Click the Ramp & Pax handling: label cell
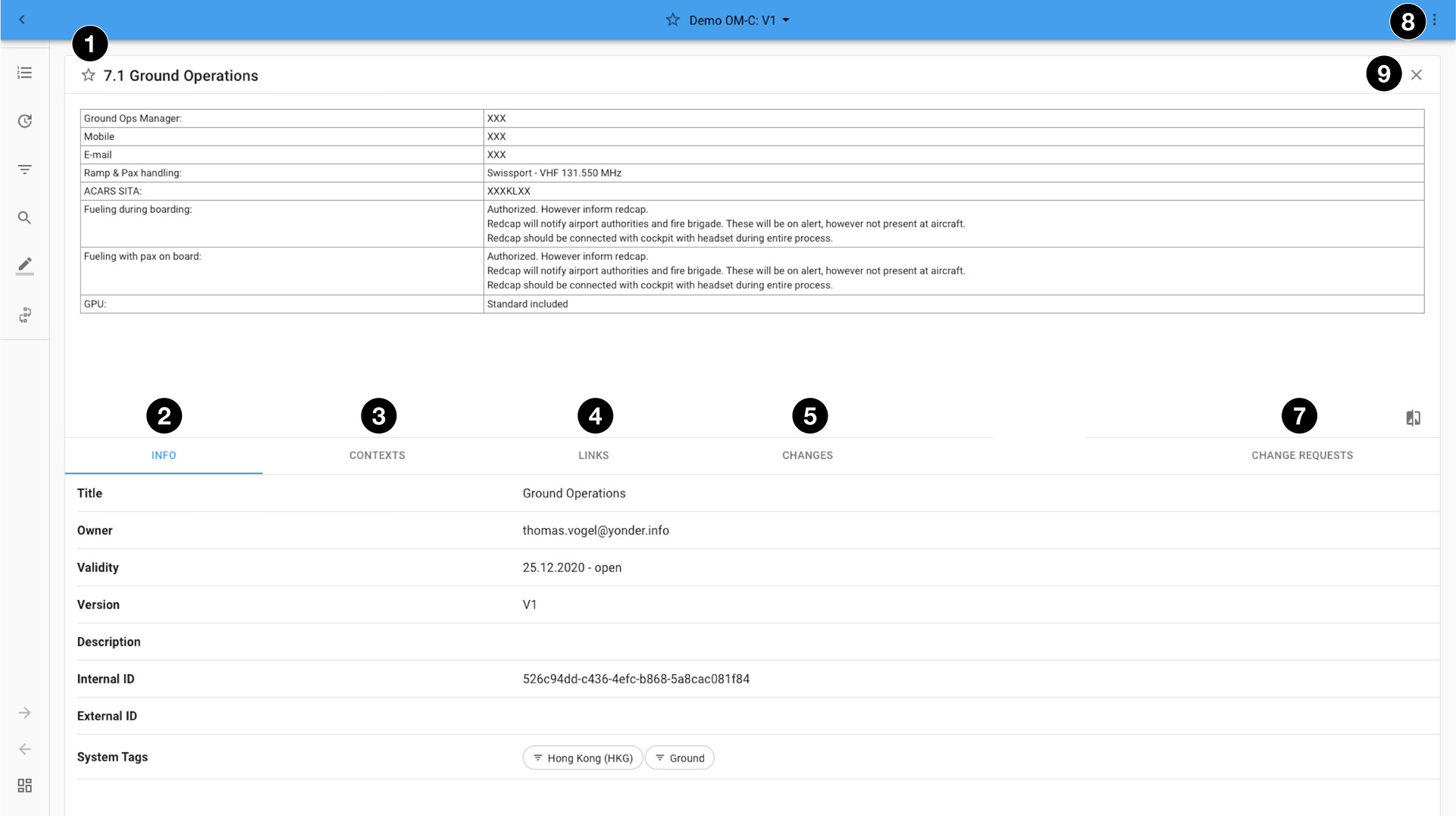 tap(282, 173)
